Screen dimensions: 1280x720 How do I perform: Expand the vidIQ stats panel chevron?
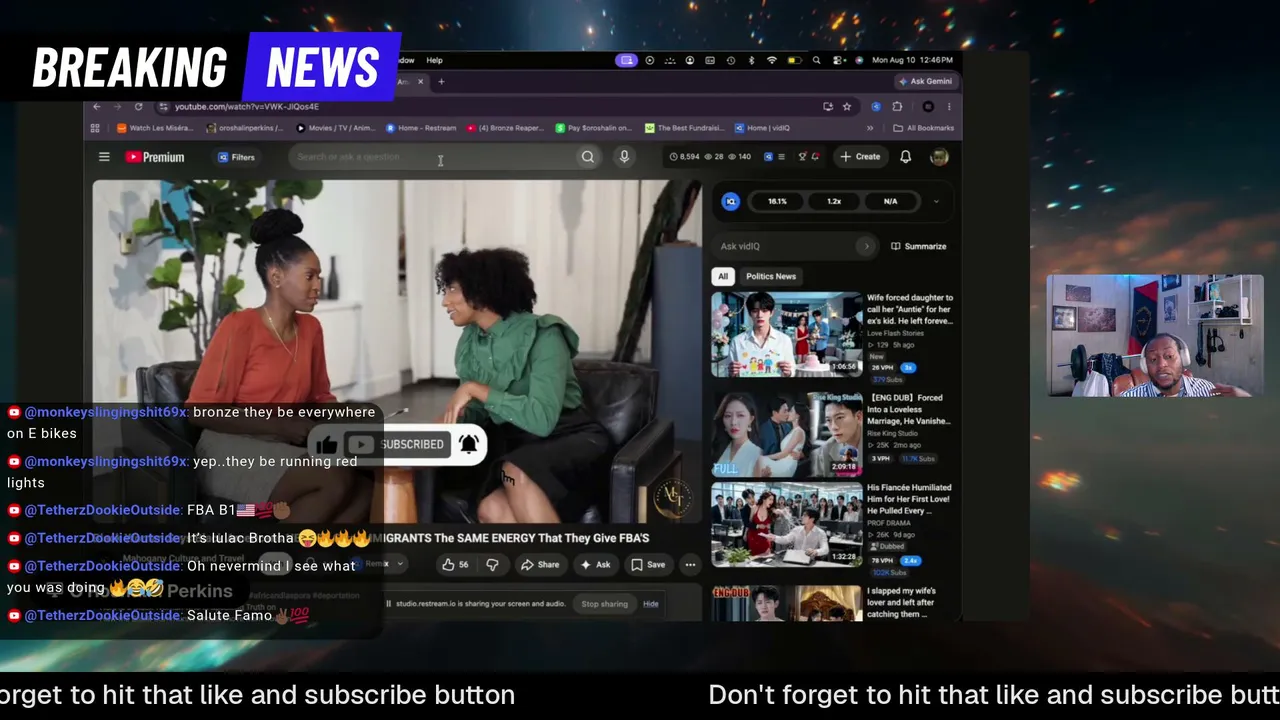tap(936, 201)
